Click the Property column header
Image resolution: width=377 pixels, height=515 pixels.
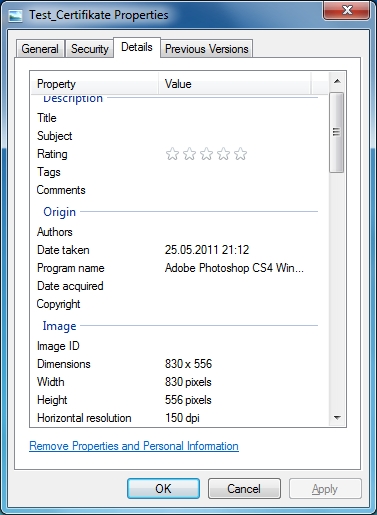(x=95, y=84)
